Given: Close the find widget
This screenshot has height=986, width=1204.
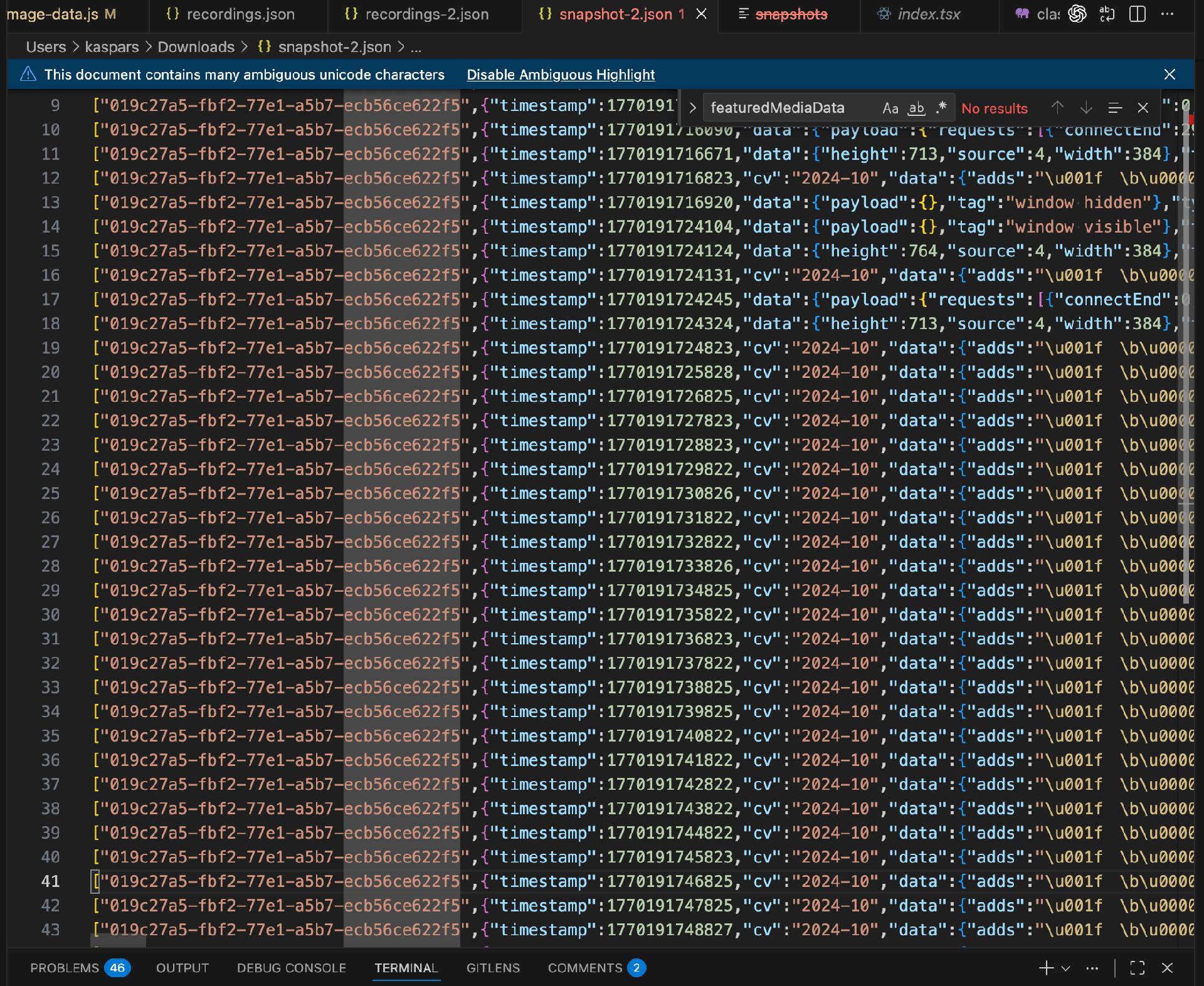Looking at the screenshot, I should tap(1143, 108).
